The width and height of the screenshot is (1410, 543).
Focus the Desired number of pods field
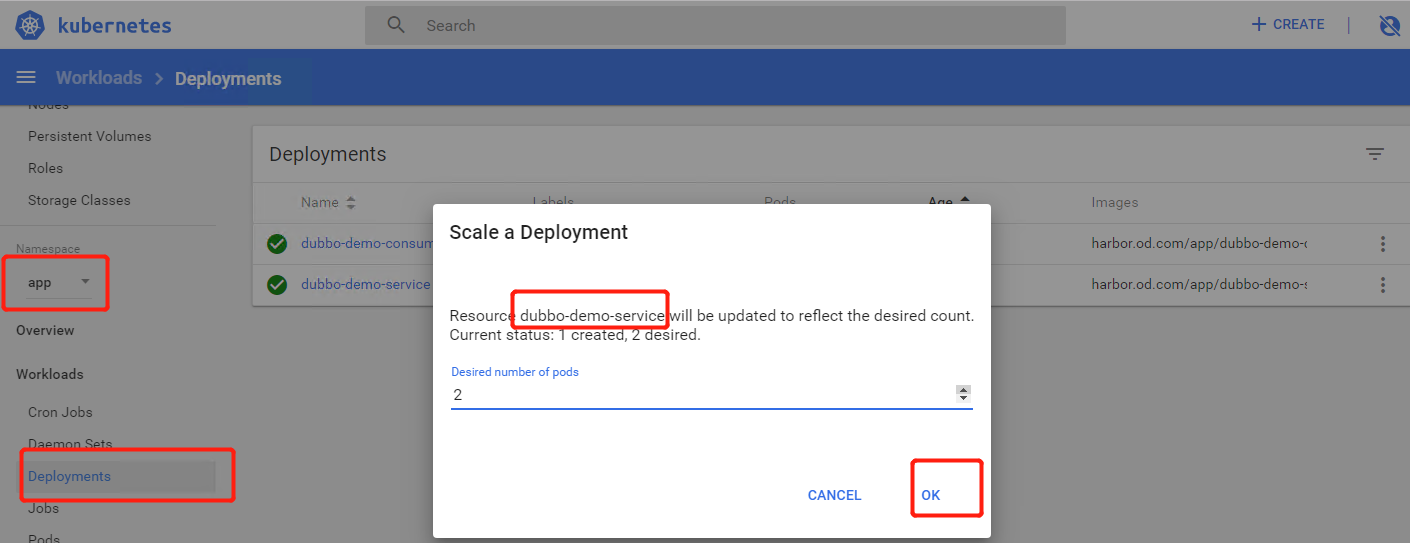(700, 395)
